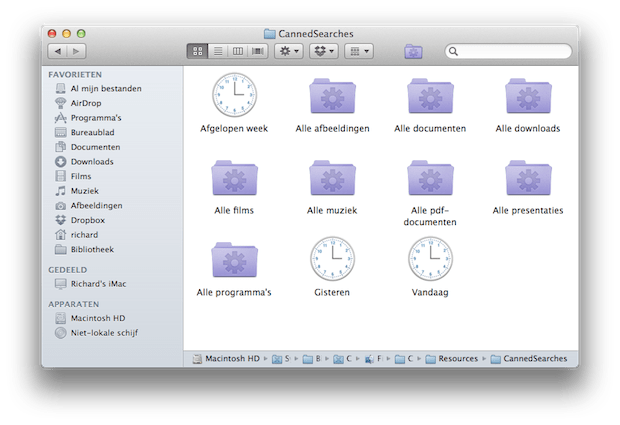This screenshot has height=425, width=620.
Task: Go forward with the right arrow button
Action: tap(76, 51)
